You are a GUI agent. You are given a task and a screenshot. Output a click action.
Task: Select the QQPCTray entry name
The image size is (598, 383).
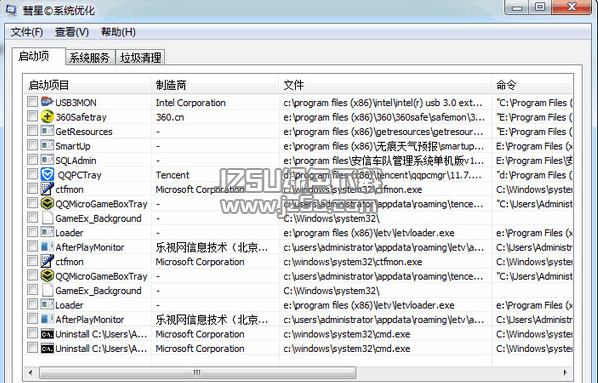[x=79, y=175]
